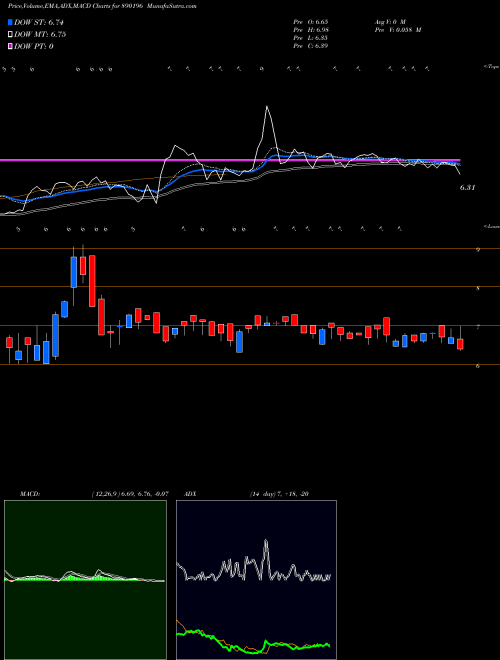Open the green MACD chart panel
Image resolution: width=500 pixels, height=660 pixels.
(x=85, y=580)
